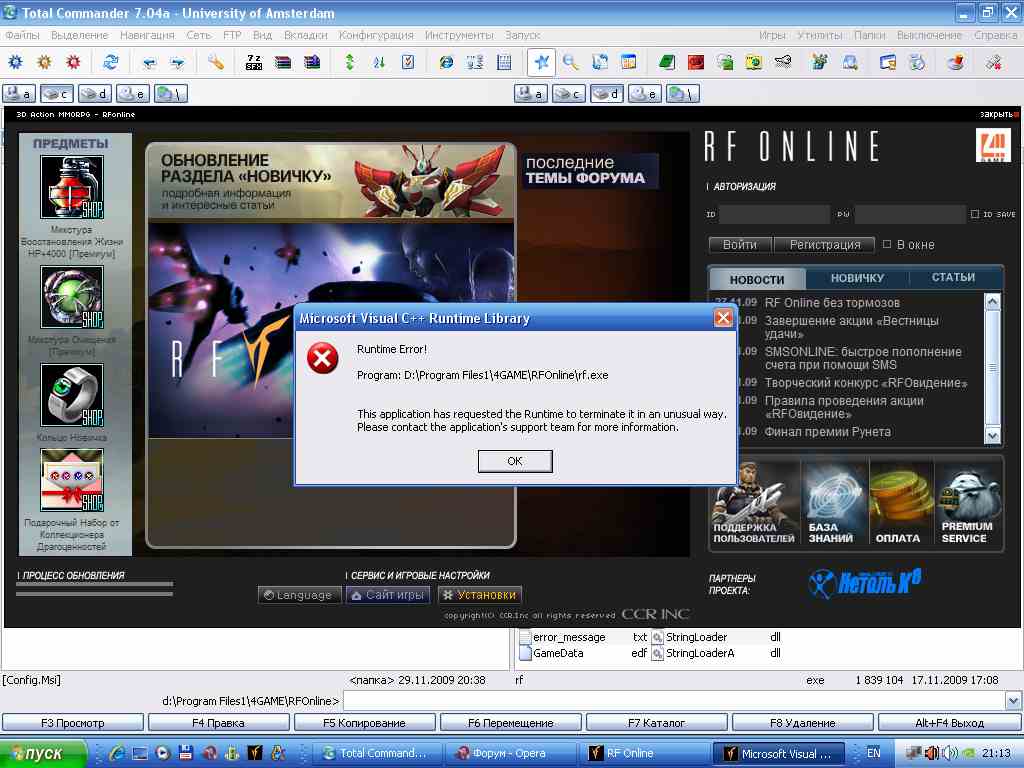
Task: Click the 4GAME logo in RF Online launcher
Action: point(993,145)
